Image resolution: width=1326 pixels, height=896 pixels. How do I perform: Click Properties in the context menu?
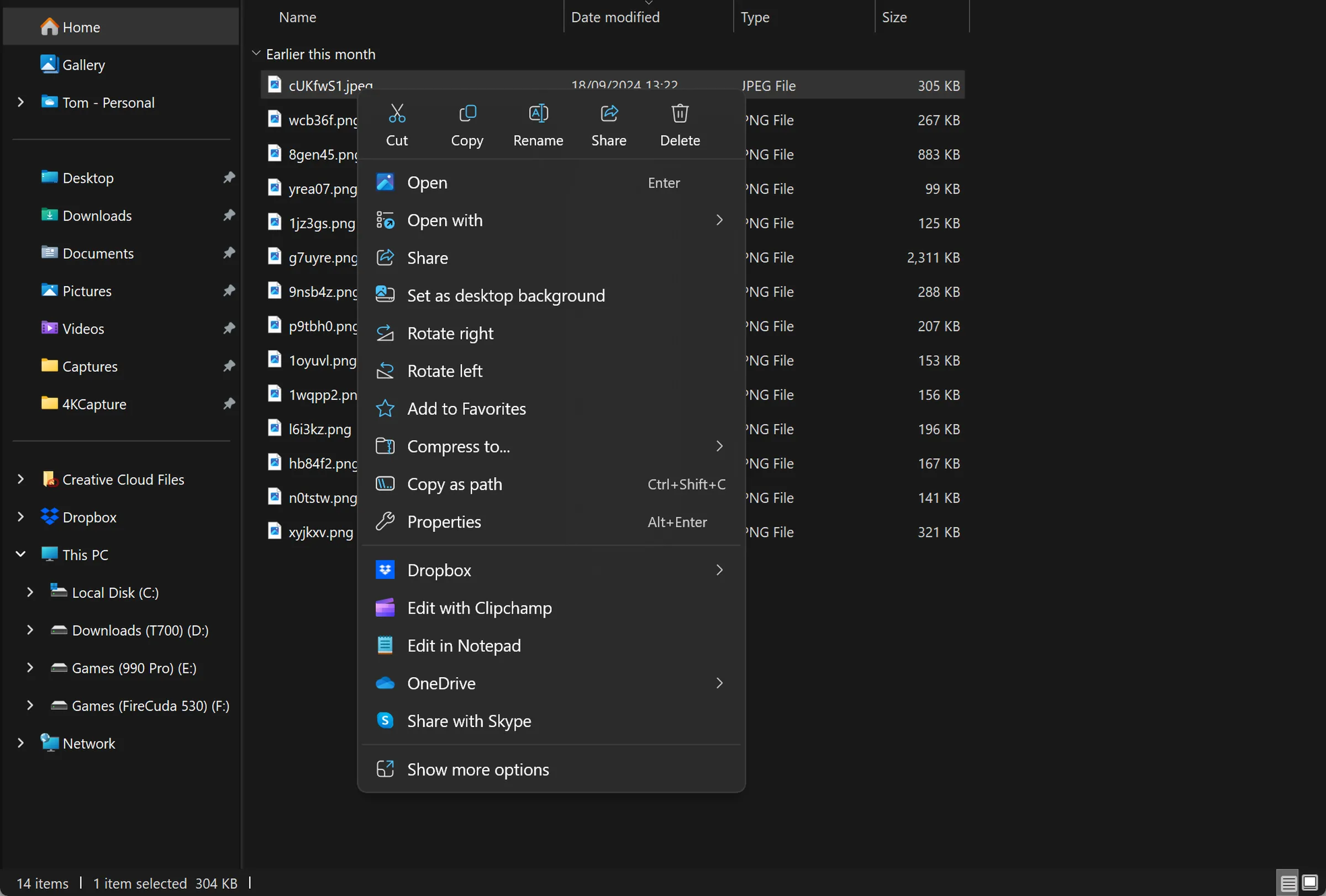(443, 521)
